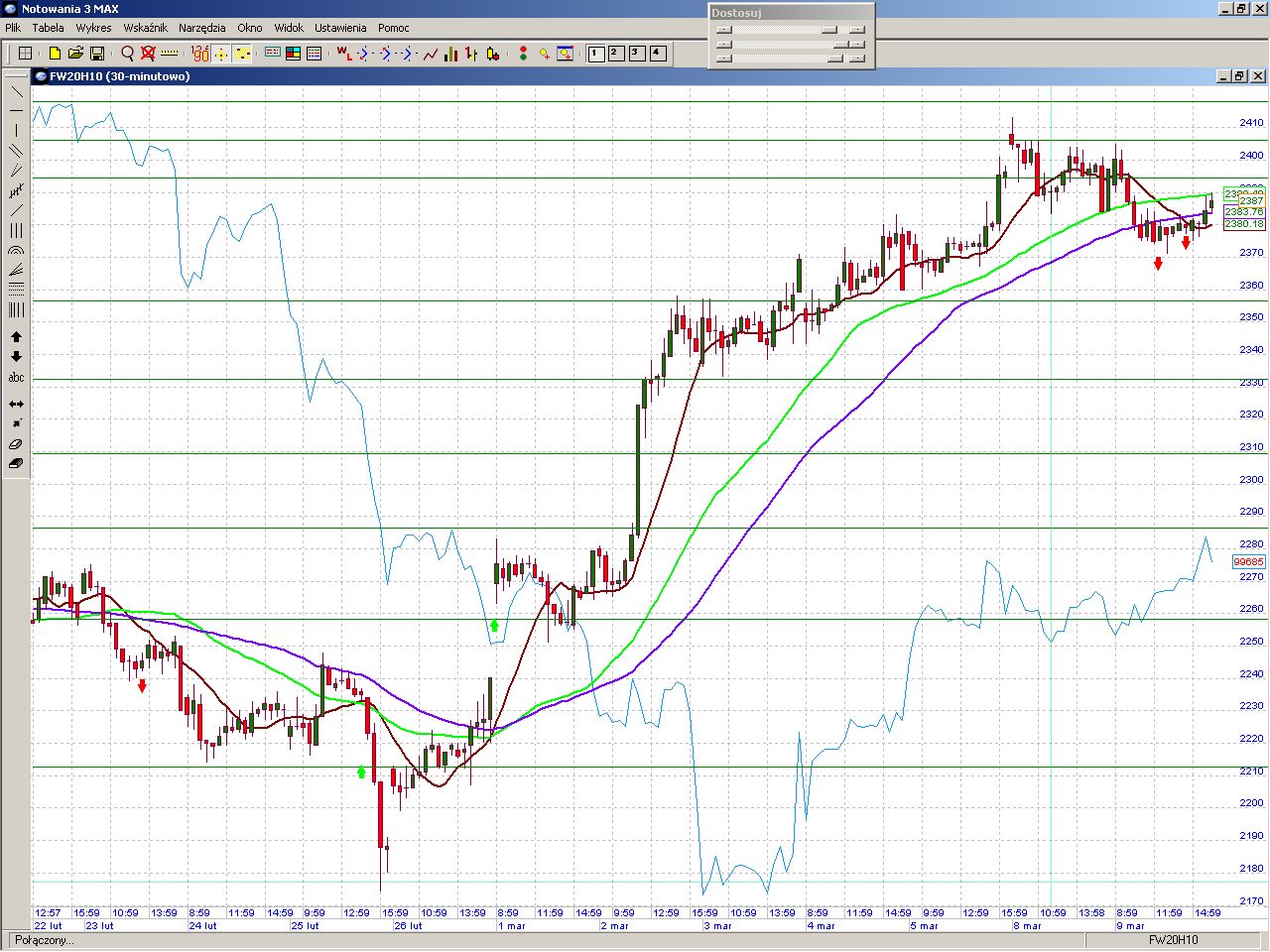This screenshot has height=952, width=1270.
Task: Click the magnifier zoom icon in toolbar
Action: (x=127, y=54)
